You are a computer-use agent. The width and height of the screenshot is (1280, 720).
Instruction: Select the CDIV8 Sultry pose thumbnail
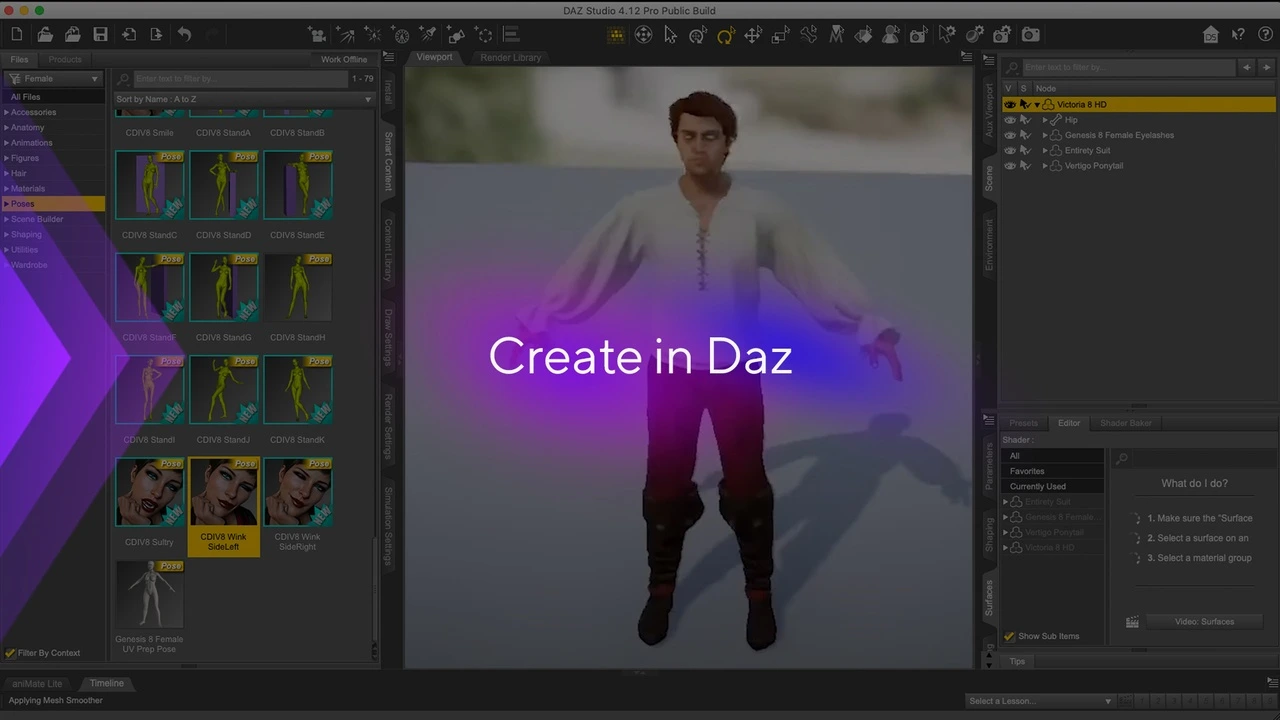pyautogui.click(x=149, y=493)
